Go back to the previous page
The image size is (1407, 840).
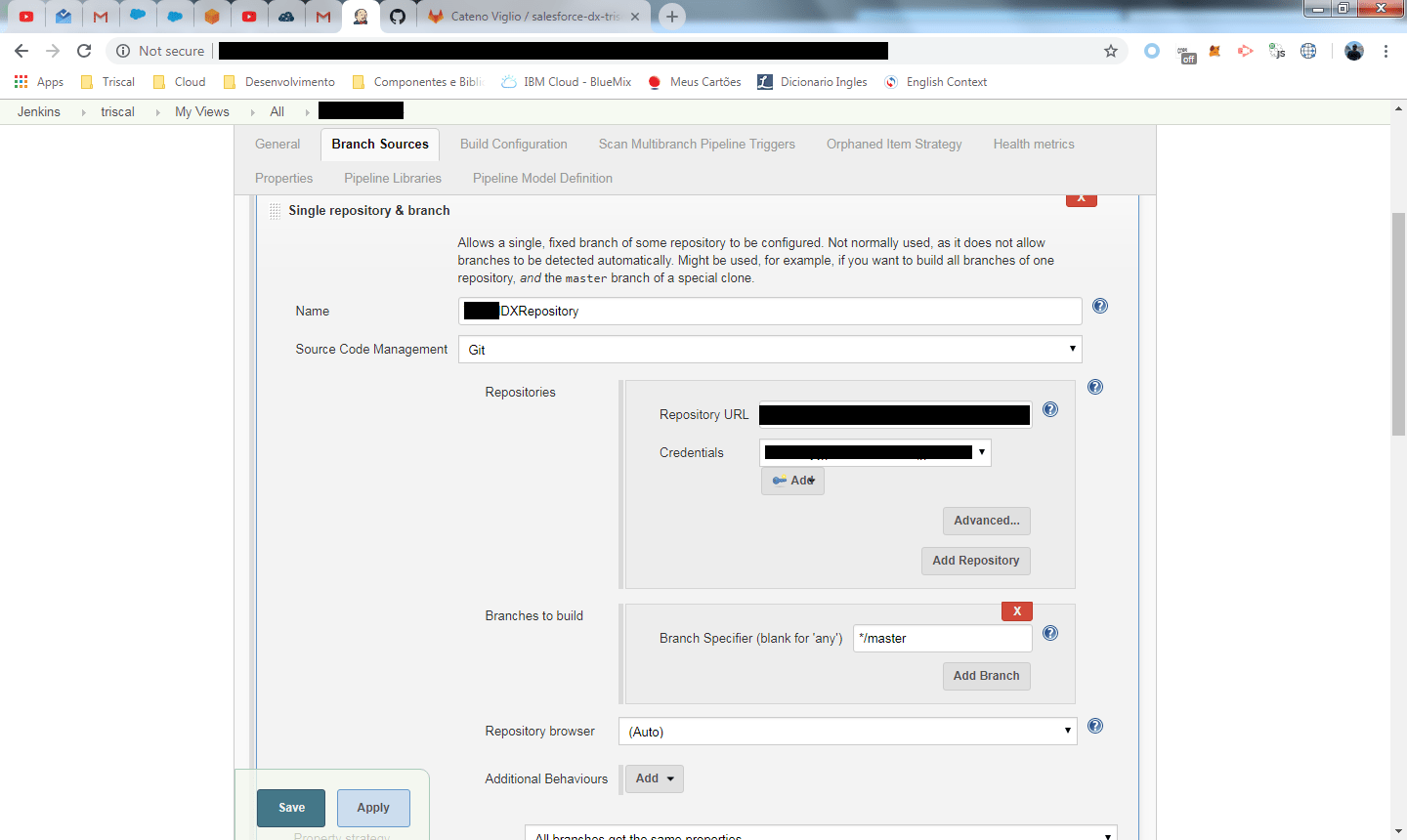(x=21, y=51)
